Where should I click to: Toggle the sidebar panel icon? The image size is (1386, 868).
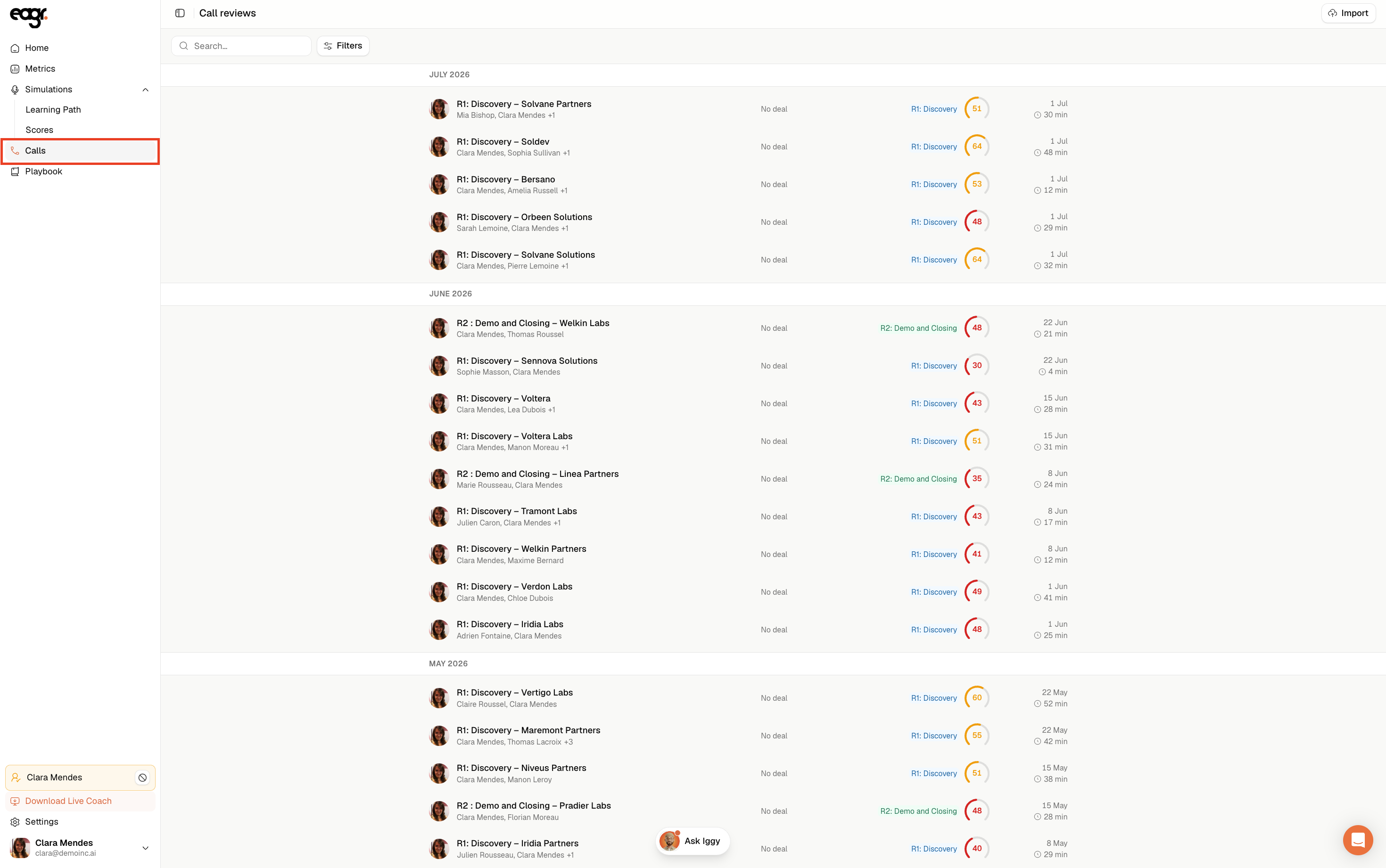click(180, 13)
